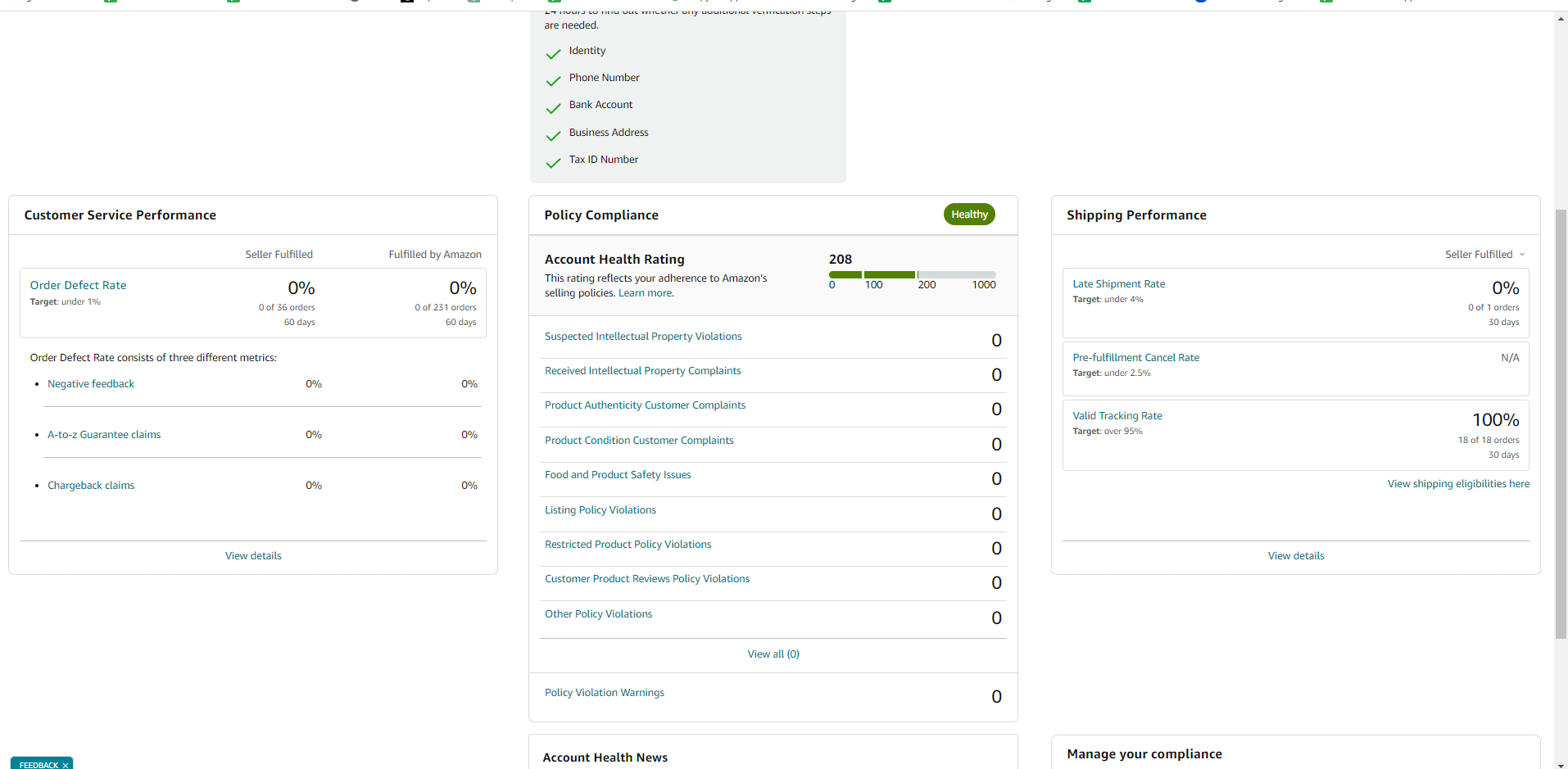Click the Fulfilled by Amazon column header
The height and width of the screenshot is (769, 1568).
point(435,255)
